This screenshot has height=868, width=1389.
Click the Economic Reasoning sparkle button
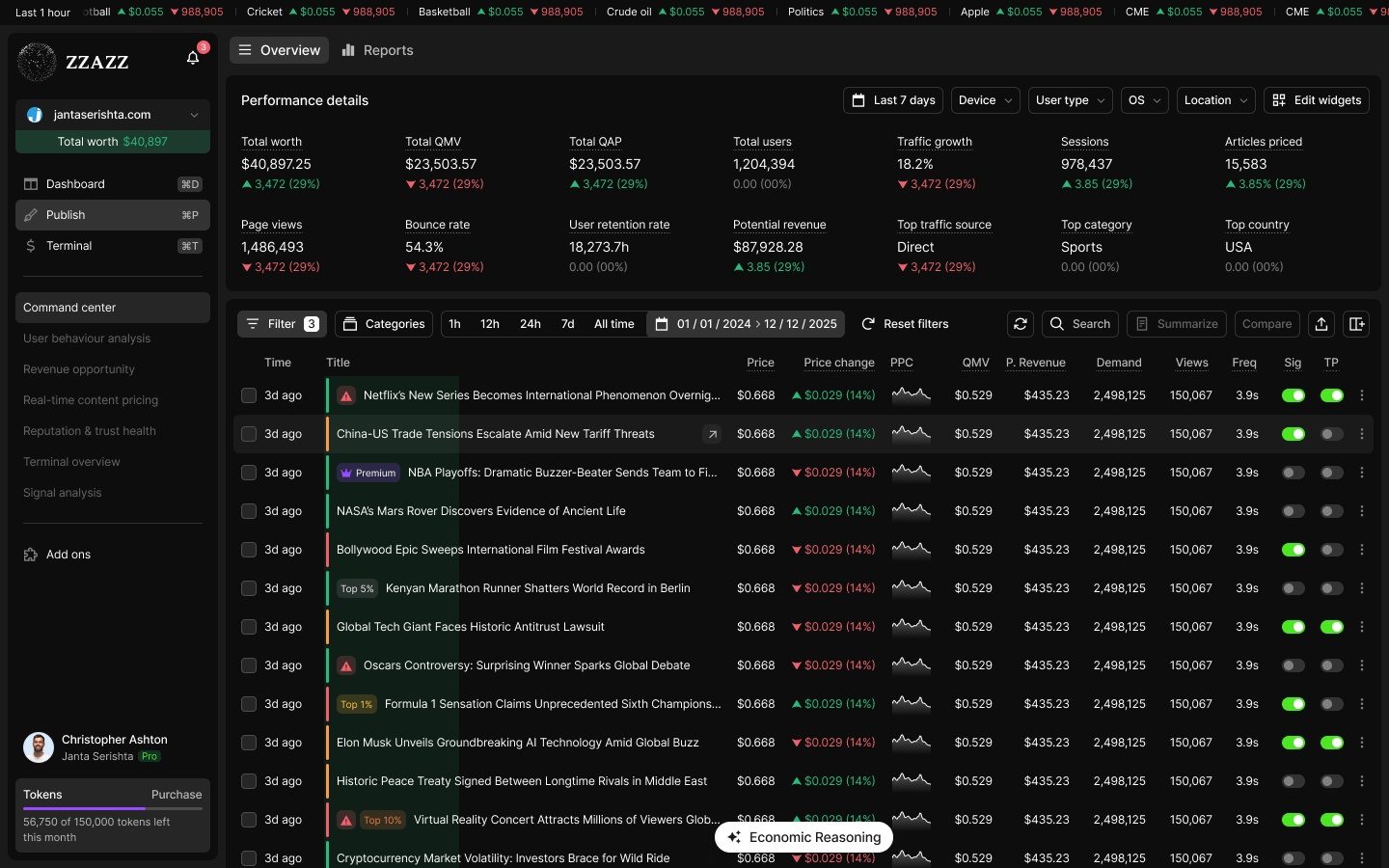tap(803, 837)
